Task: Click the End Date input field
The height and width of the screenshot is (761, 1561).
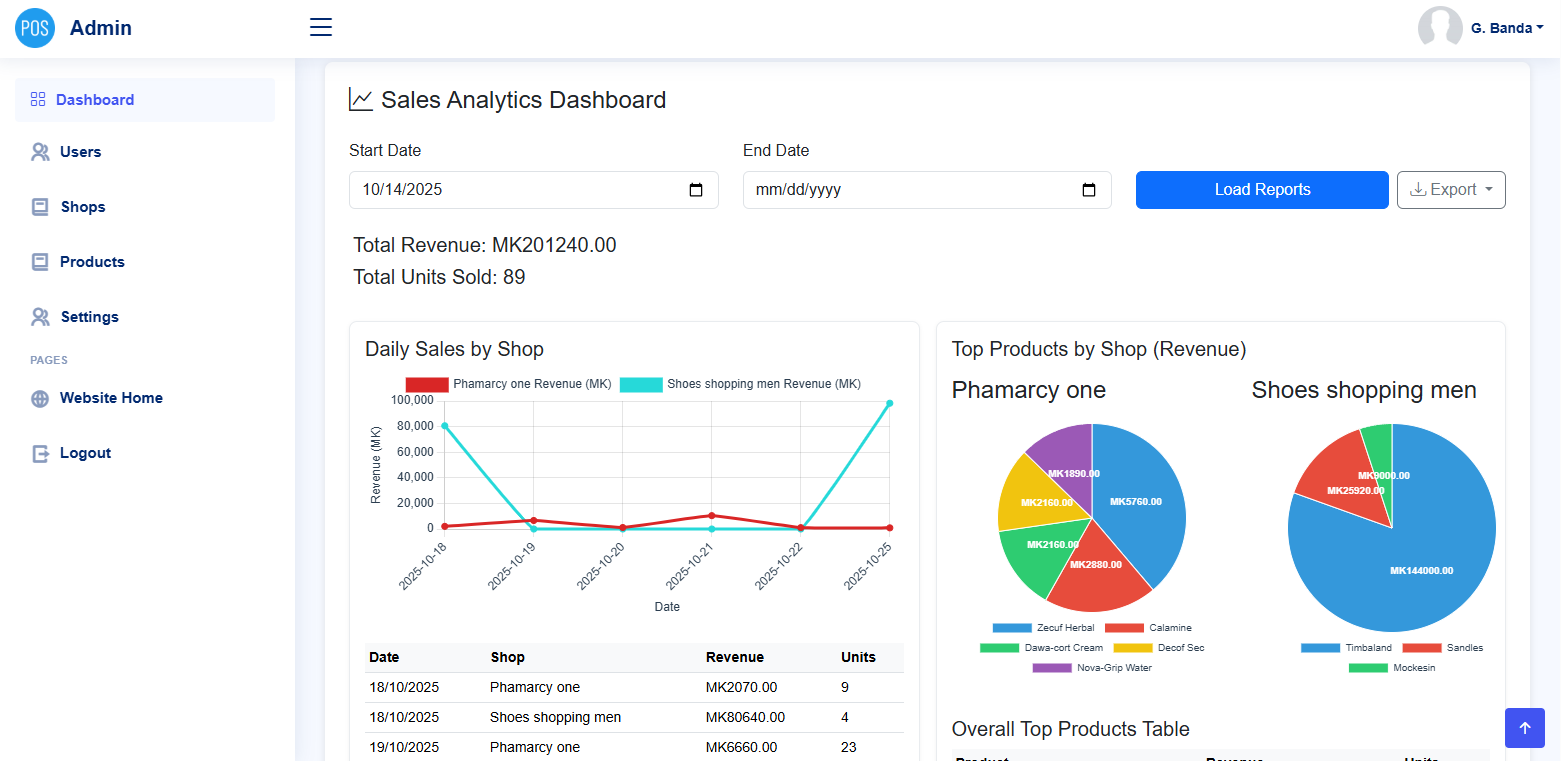Action: [900, 190]
